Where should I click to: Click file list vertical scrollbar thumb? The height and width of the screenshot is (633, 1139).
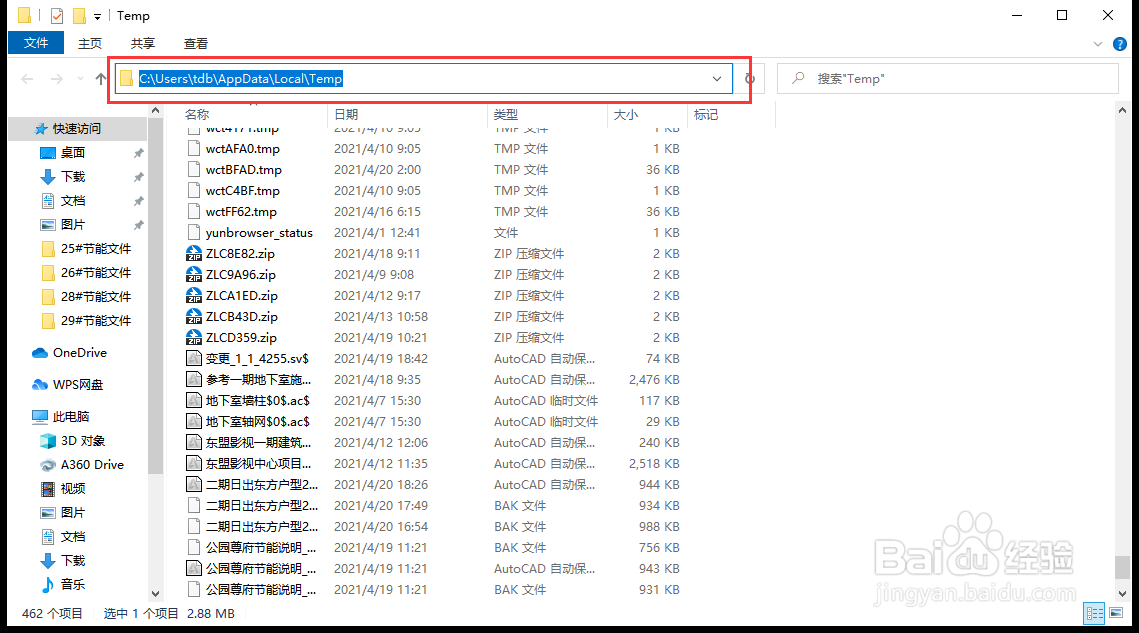(x=1122, y=567)
